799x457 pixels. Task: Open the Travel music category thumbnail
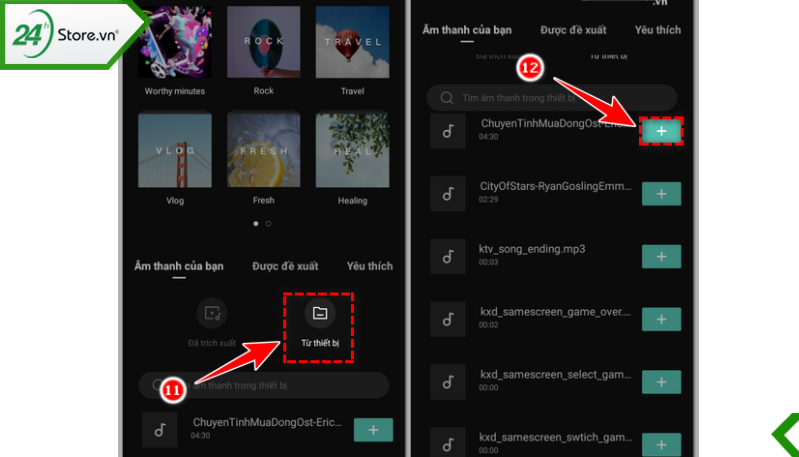(x=352, y=42)
